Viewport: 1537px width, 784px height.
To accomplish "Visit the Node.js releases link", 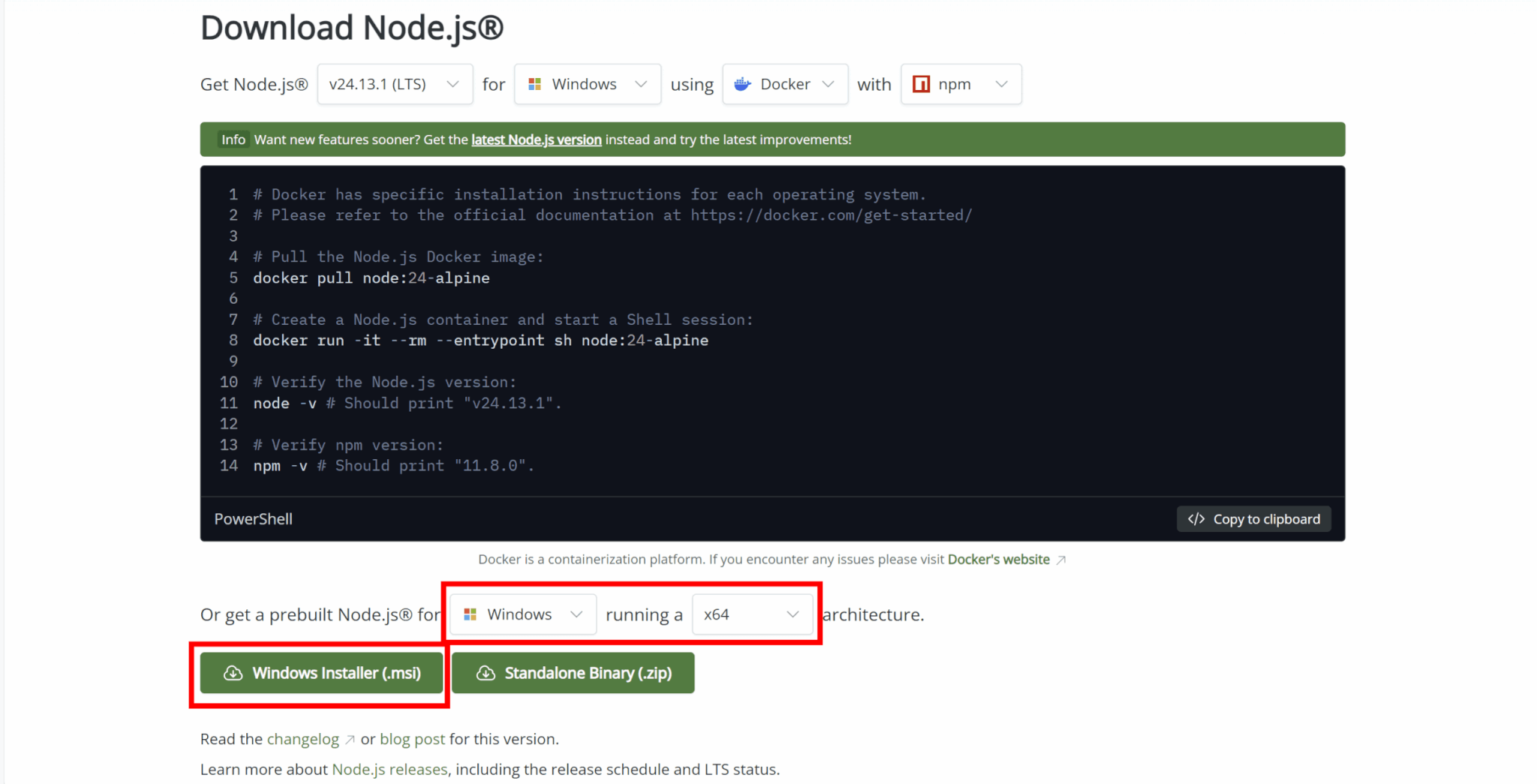I will coord(390,769).
